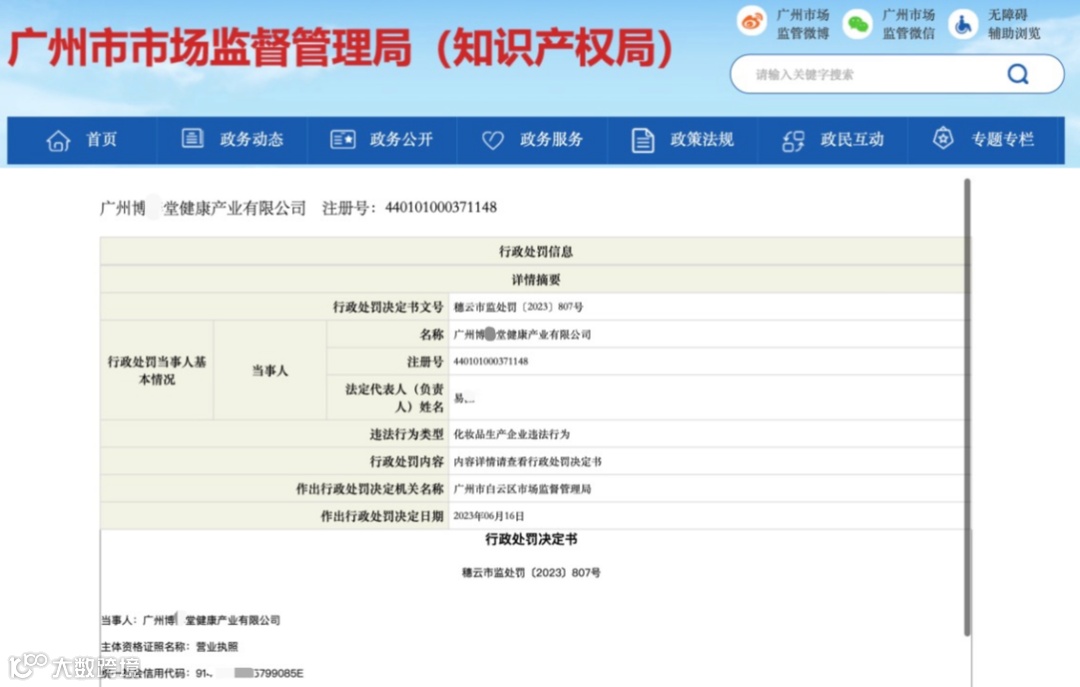Click the home icon beside 首页

[59, 141]
